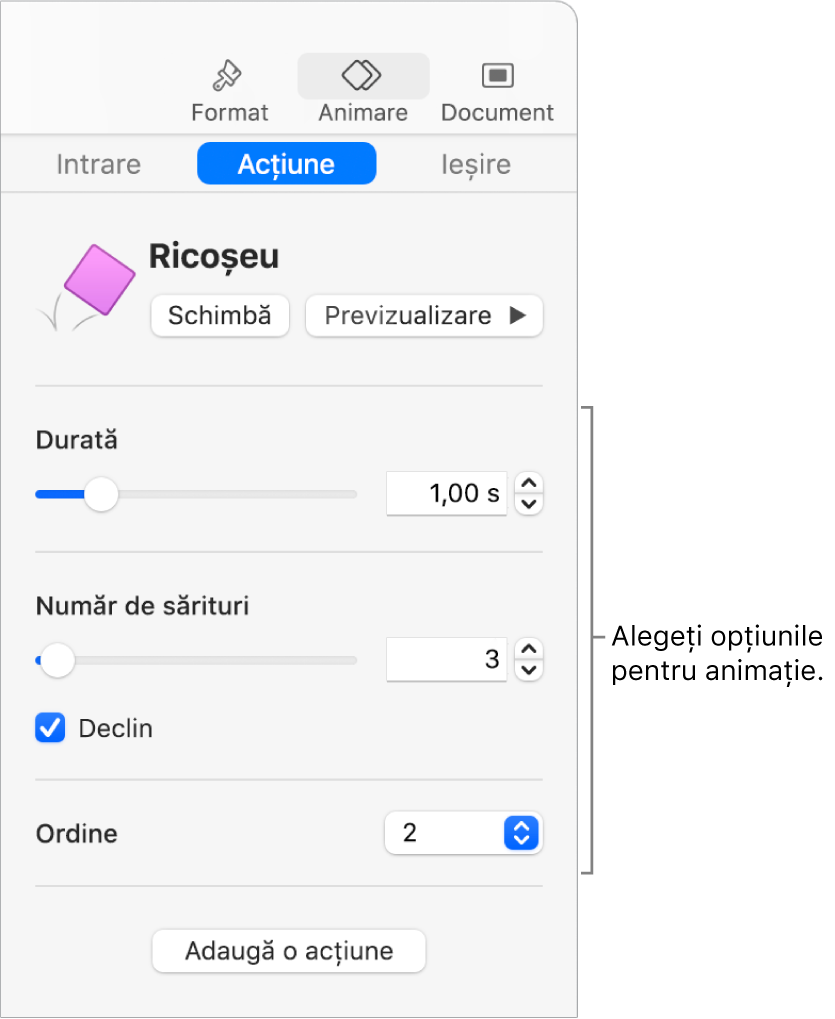Disable the Declin checkbox

50,728
